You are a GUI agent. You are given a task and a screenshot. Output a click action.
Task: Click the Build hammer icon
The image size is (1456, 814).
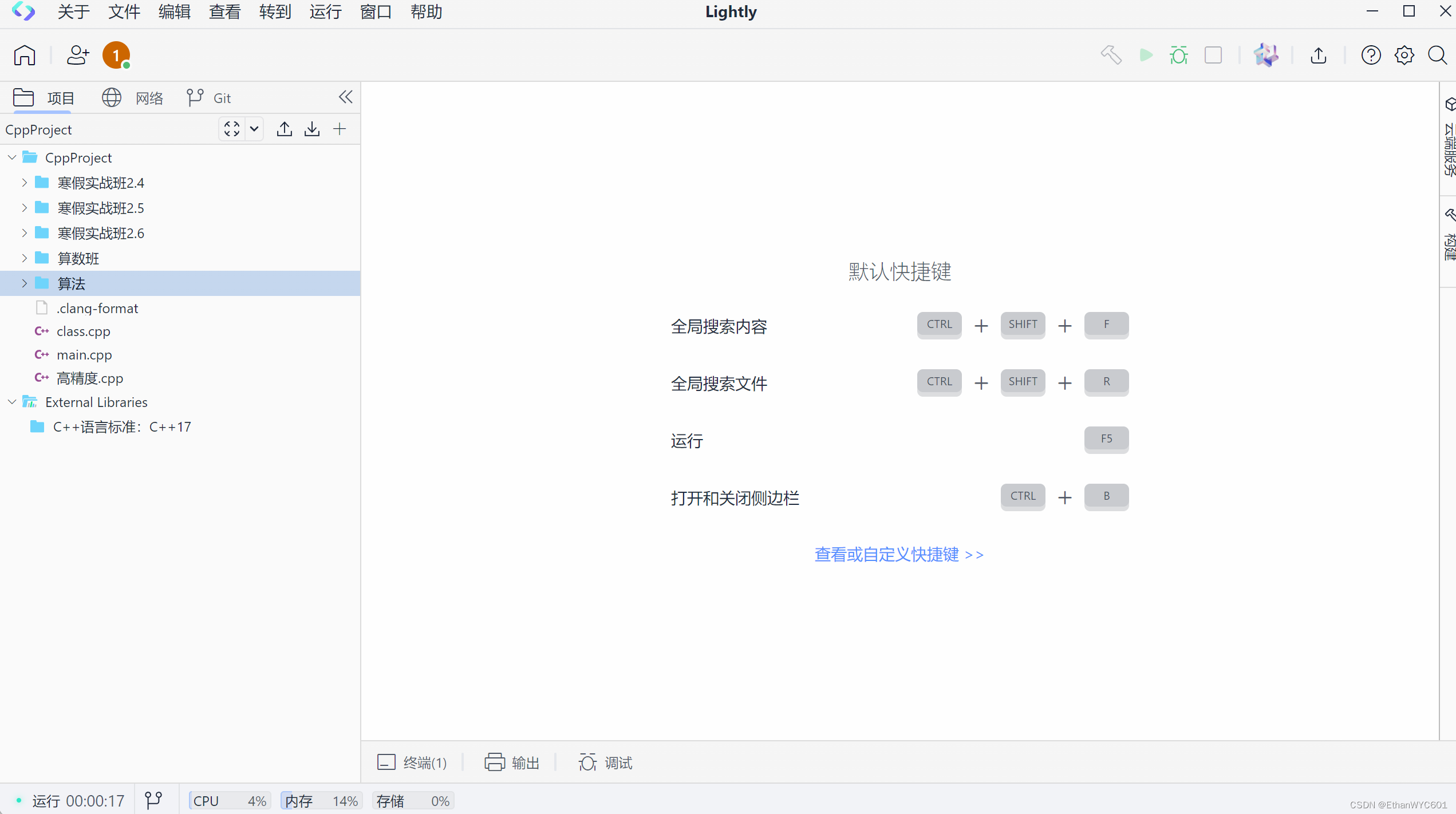coord(1111,55)
